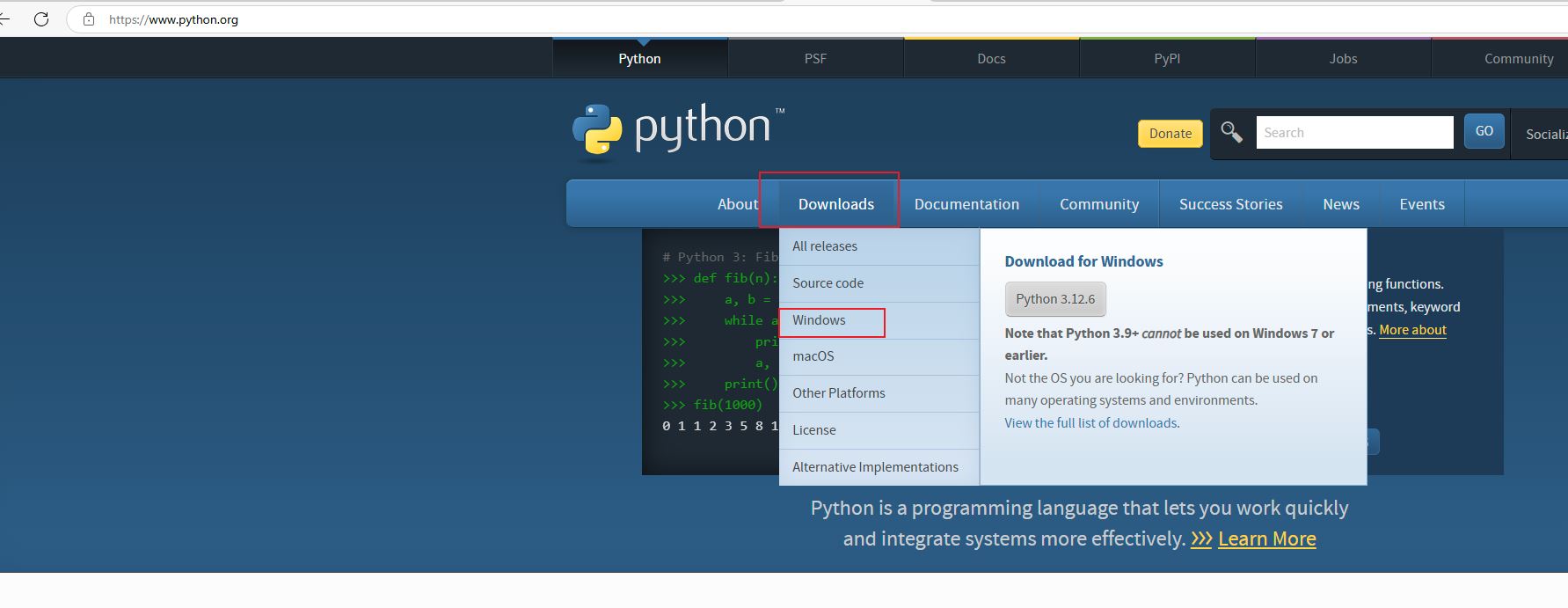Choose macOS in the Downloads list

pyautogui.click(x=813, y=356)
